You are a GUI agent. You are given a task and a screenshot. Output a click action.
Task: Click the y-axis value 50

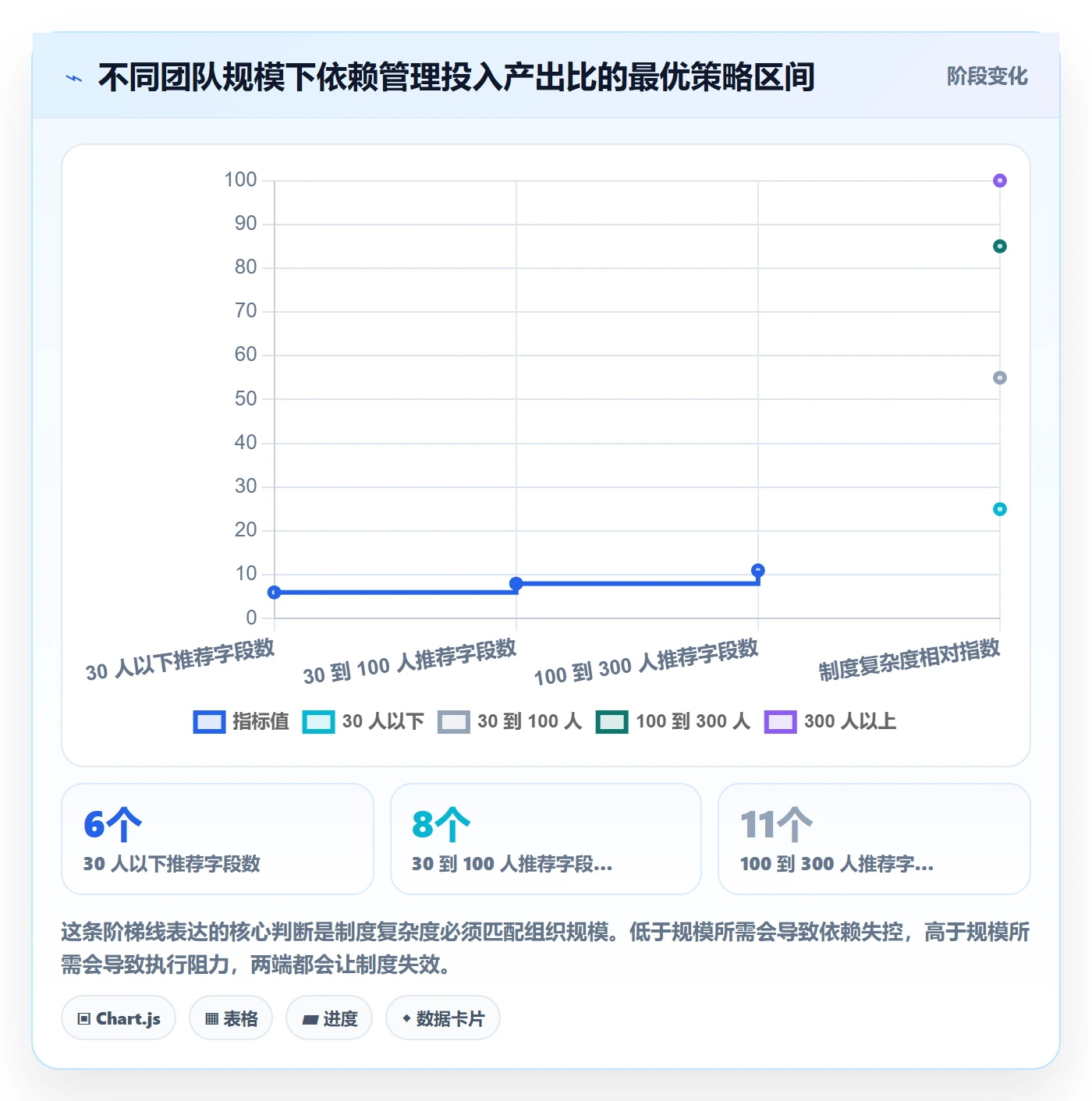(246, 399)
